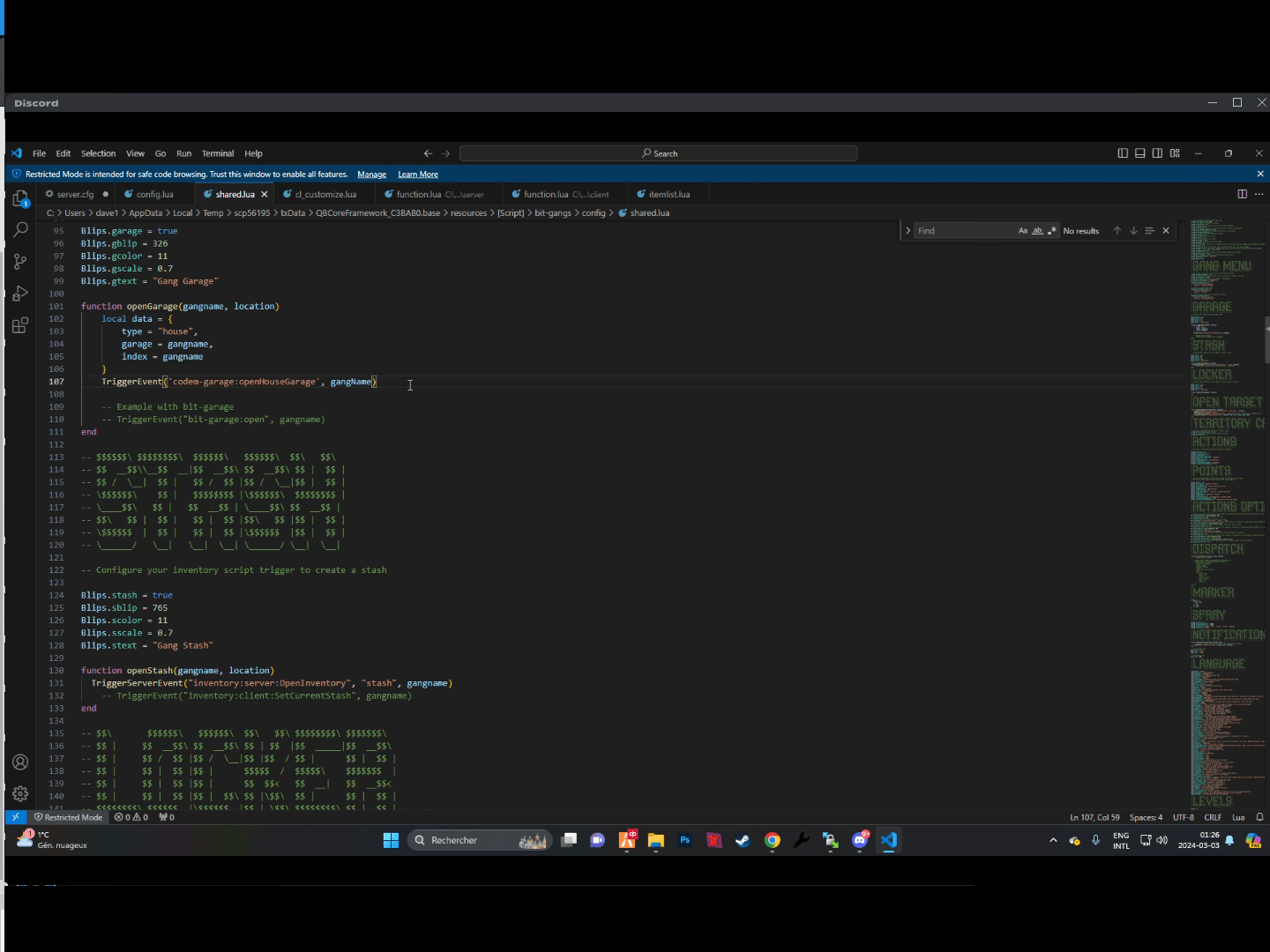Go to previous match in Find
Viewport: 1270px width, 952px height.
click(1117, 231)
